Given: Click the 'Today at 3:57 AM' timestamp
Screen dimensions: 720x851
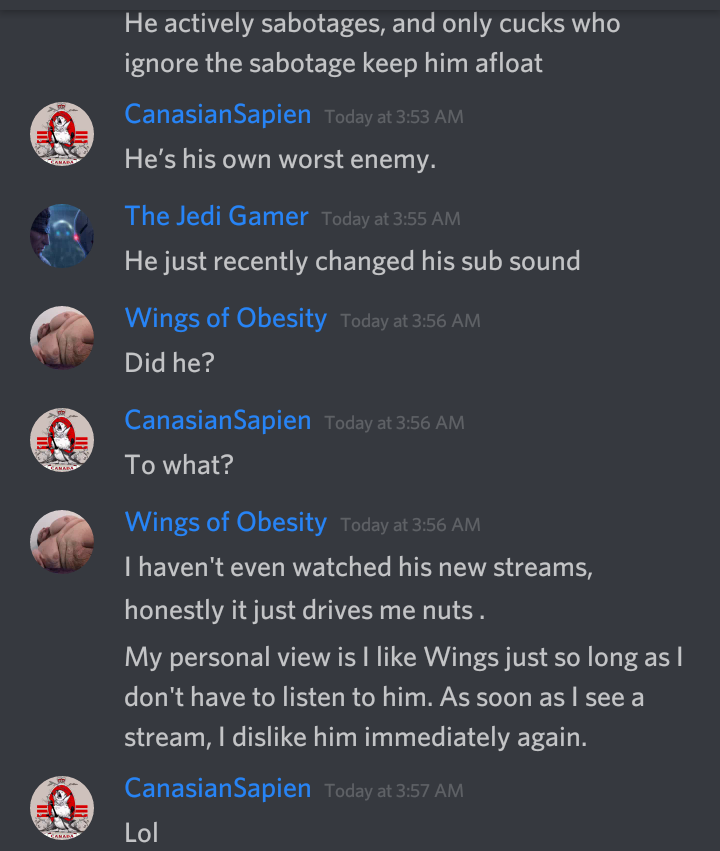Looking at the screenshot, I should [x=394, y=791].
